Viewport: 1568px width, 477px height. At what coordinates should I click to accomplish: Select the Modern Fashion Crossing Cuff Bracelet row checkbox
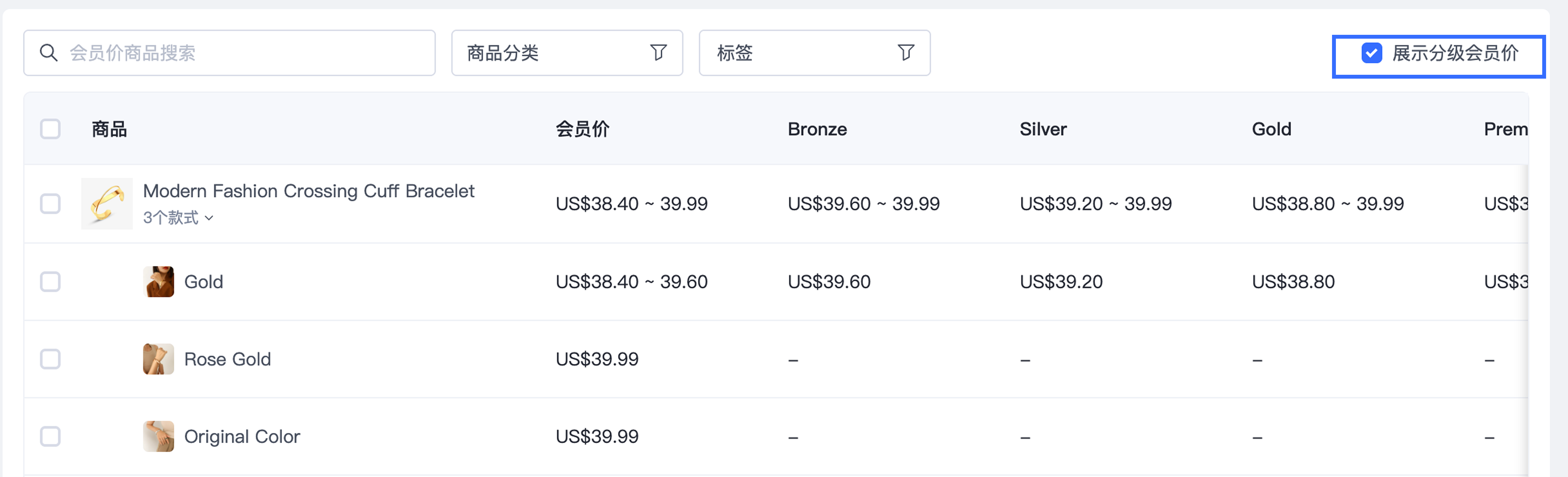click(51, 204)
